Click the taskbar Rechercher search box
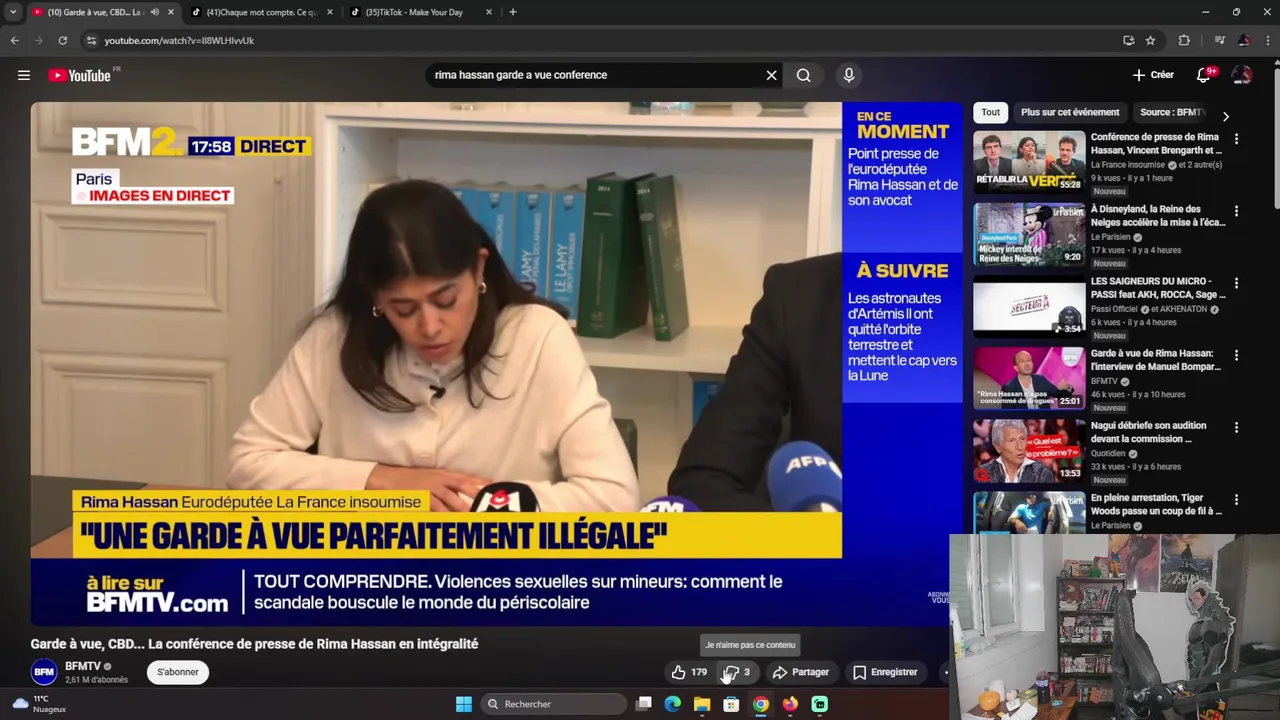This screenshot has width=1280, height=720. point(553,704)
